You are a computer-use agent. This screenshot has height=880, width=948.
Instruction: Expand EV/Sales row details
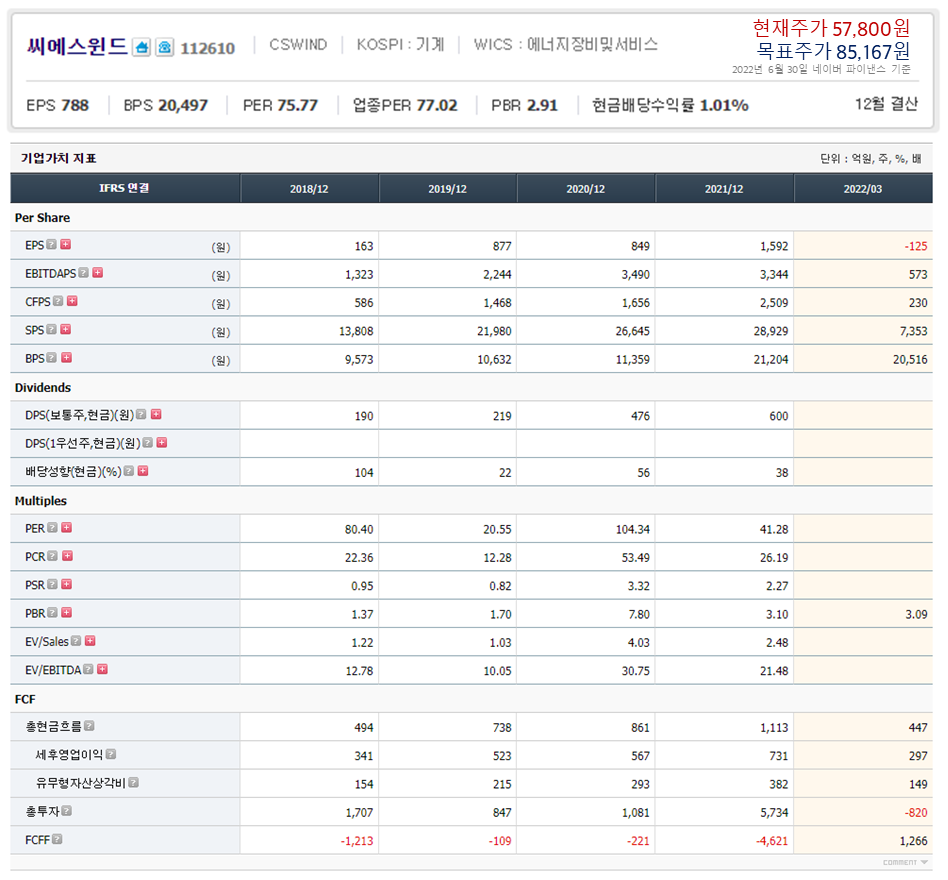(91, 641)
